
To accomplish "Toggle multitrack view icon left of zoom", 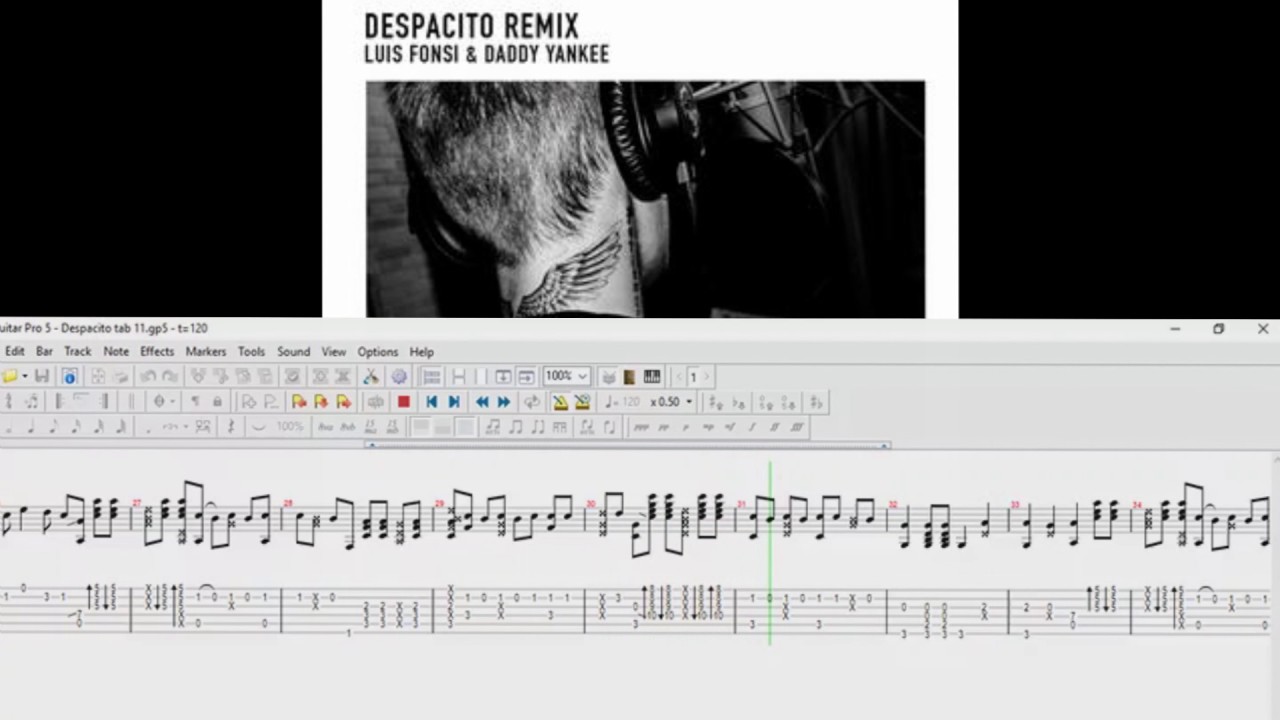I will click(x=433, y=376).
